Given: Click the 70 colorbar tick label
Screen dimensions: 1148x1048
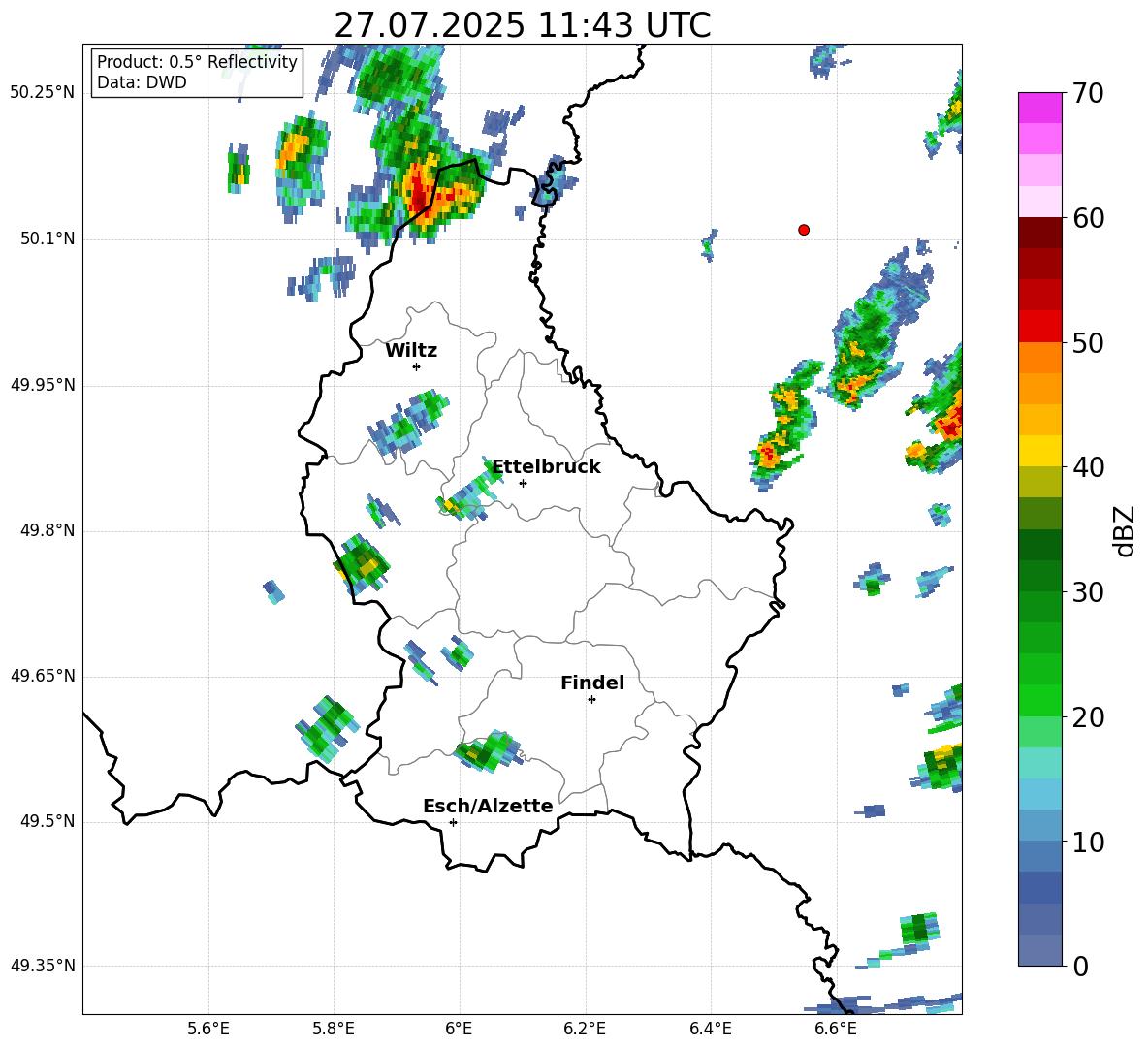Looking at the screenshot, I should click(x=1088, y=93).
